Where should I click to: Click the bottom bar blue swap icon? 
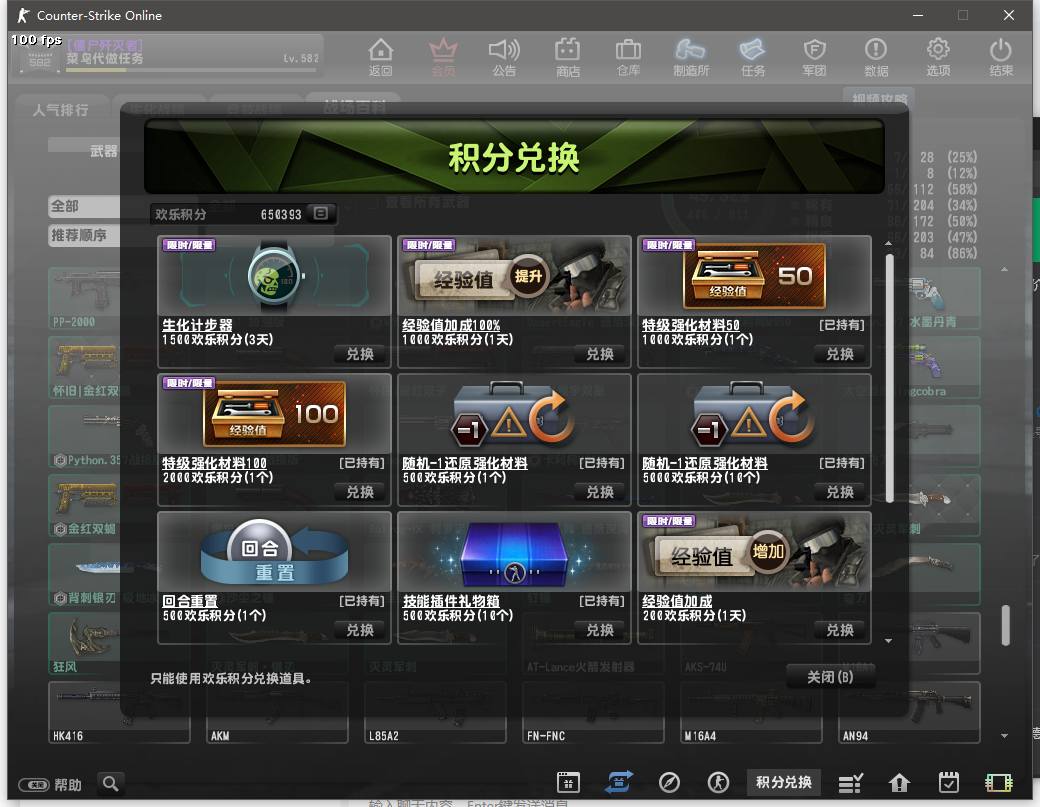coord(619,782)
